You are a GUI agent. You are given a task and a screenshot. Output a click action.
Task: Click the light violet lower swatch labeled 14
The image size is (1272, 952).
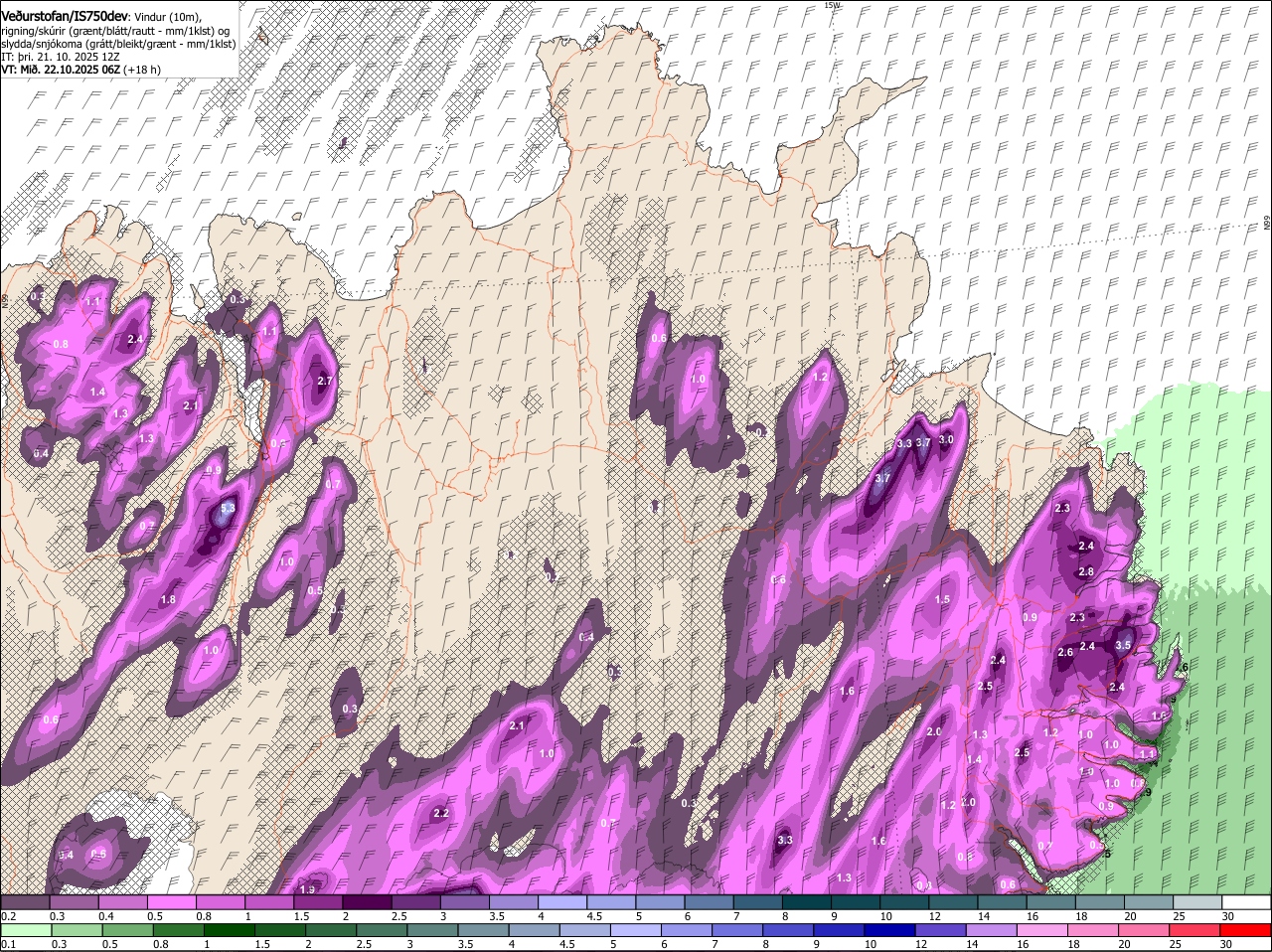pos(992,930)
